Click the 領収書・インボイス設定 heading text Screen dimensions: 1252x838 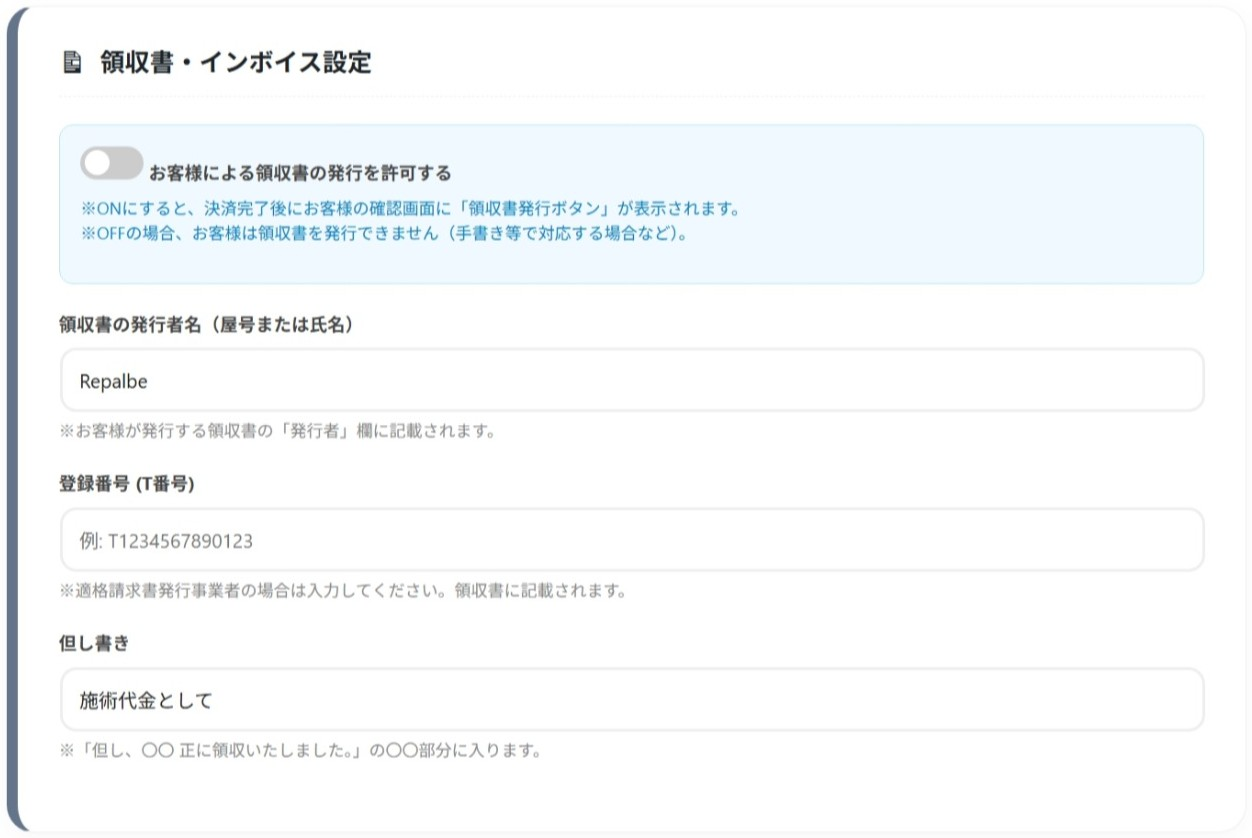click(x=235, y=63)
